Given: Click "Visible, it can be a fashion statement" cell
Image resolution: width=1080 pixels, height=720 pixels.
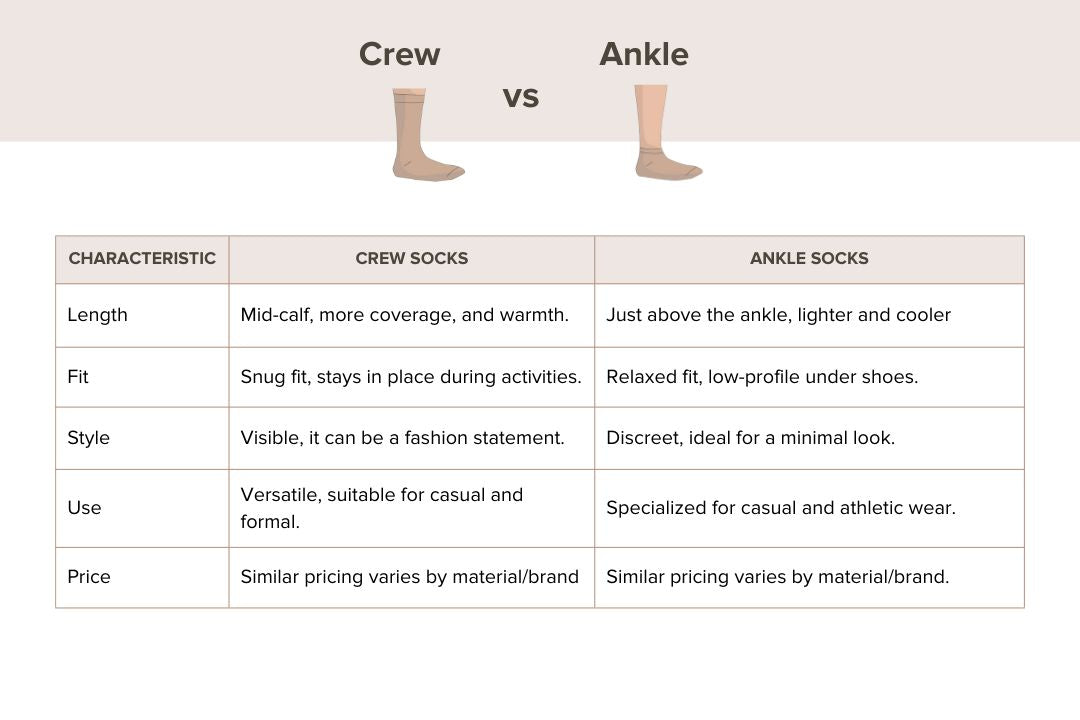Looking at the screenshot, I should (402, 438).
